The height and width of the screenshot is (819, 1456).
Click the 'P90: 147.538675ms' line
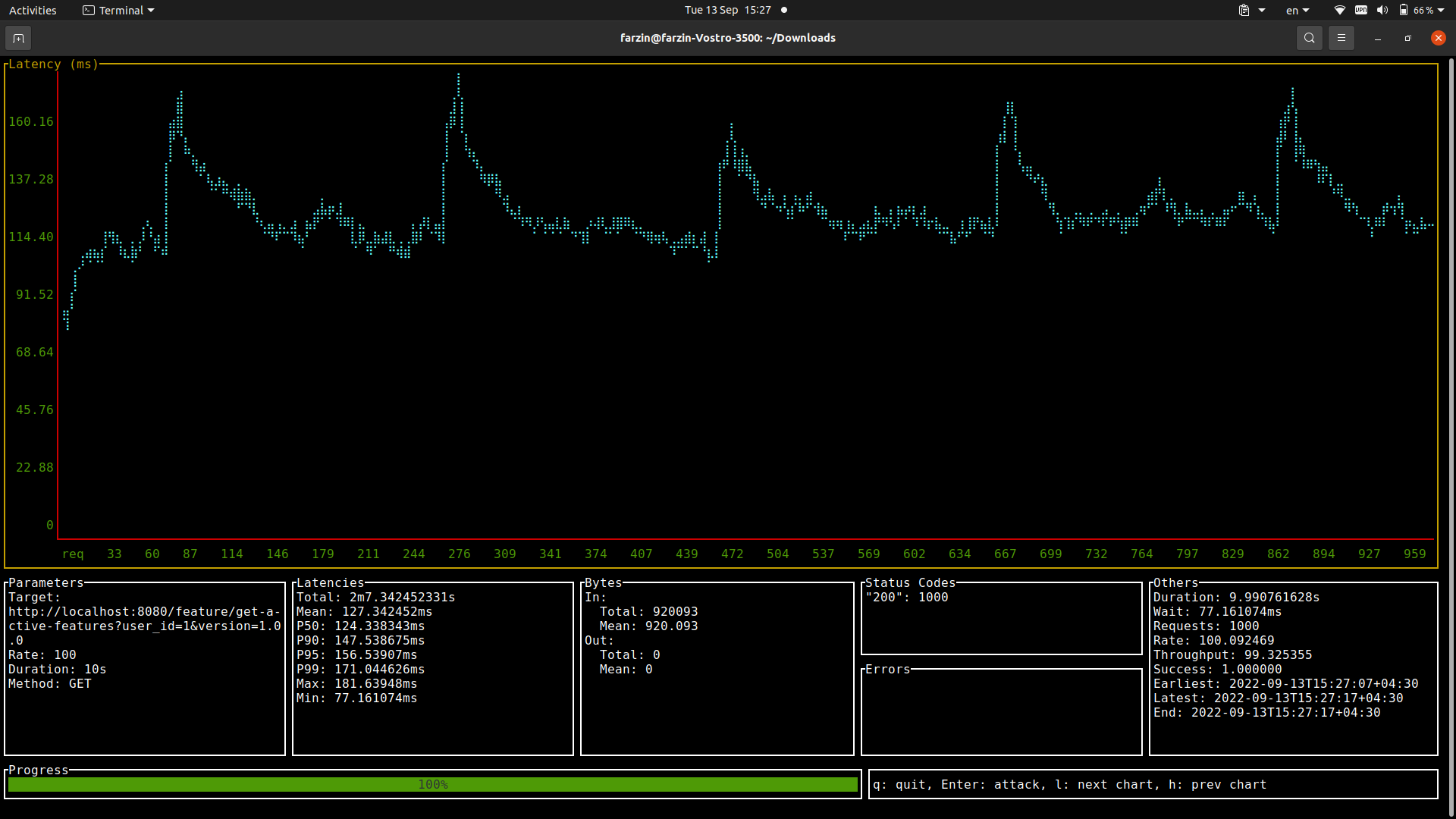pos(361,641)
